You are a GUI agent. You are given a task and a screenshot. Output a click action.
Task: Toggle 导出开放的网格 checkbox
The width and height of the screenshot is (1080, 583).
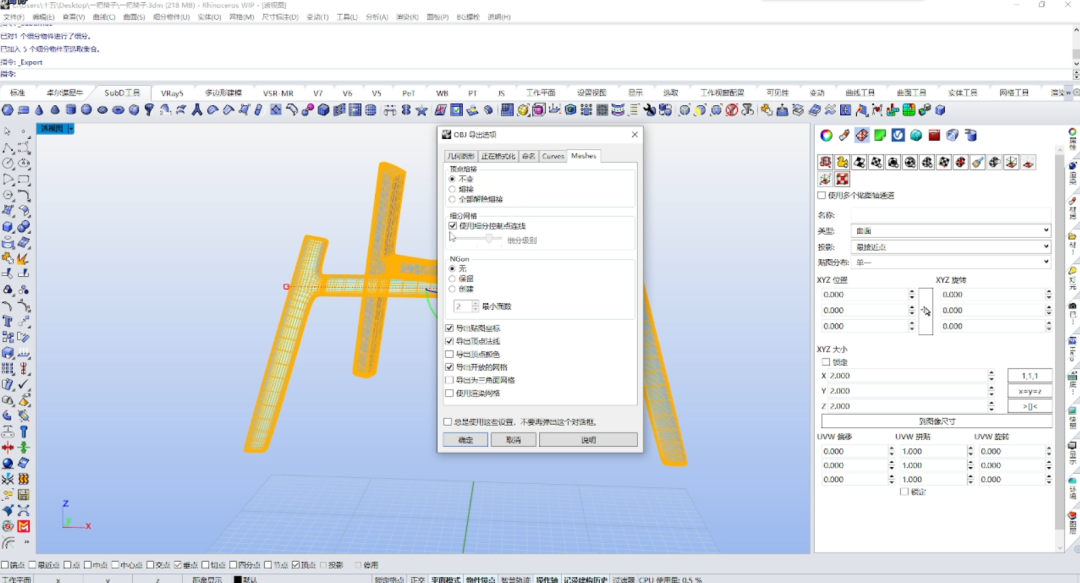coord(450,367)
